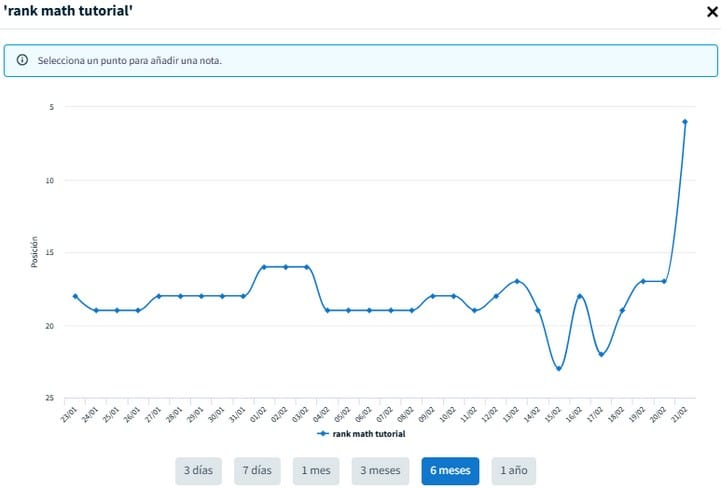Pick the 17/02 dip data point
The image size is (725, 489).
click(601, 354)
